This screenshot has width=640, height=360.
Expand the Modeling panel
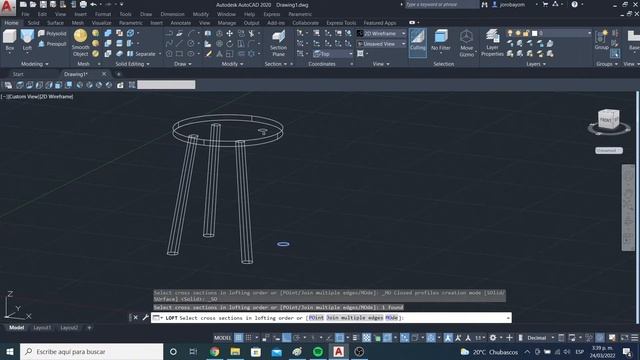click(35, 64)
